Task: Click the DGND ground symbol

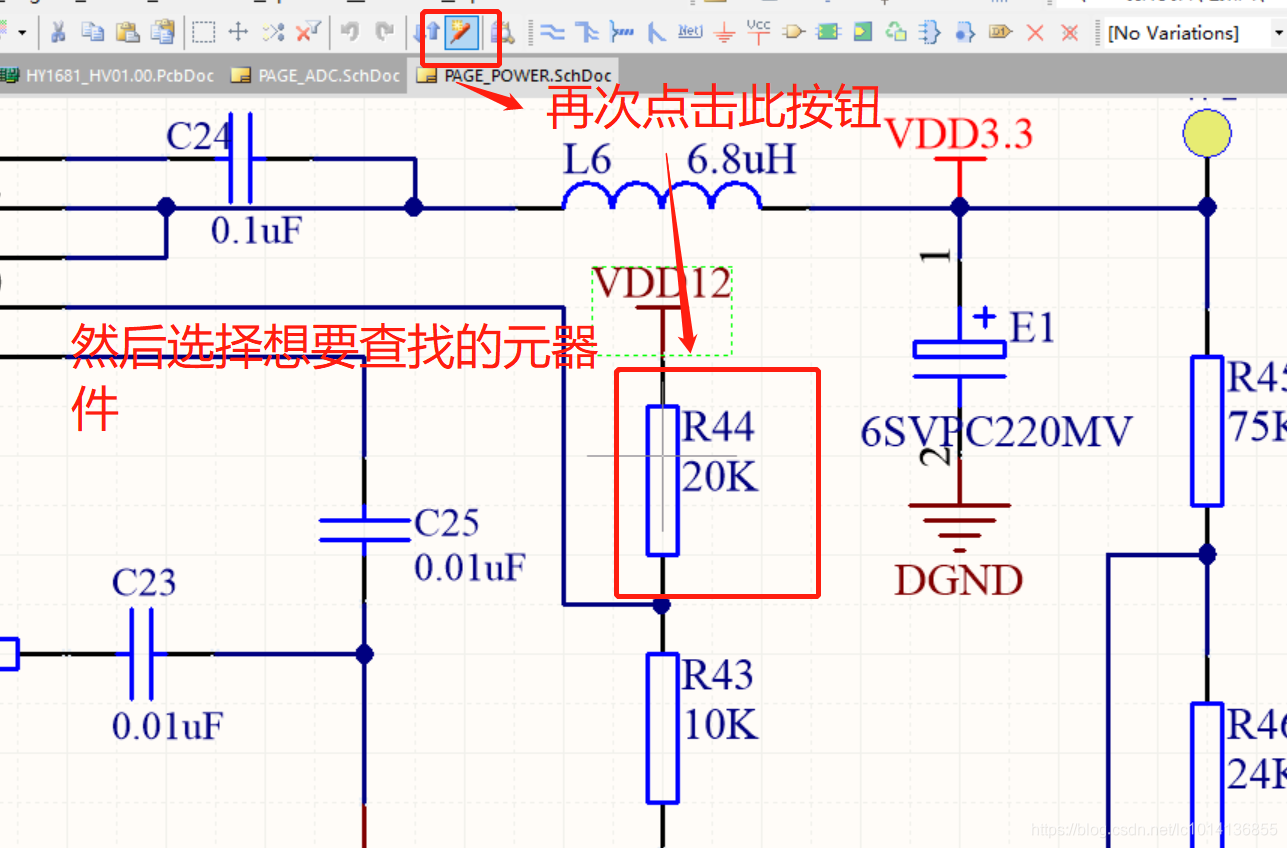Action: tap(959, 550)
